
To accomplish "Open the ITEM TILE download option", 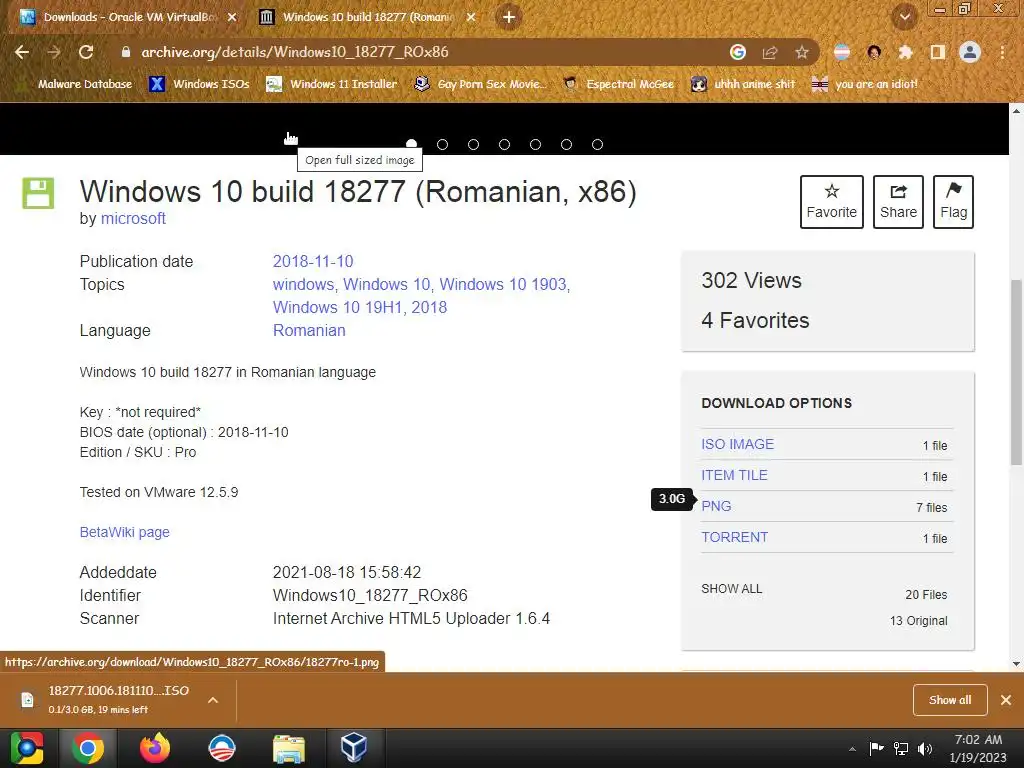I will click(x=734, y=475).
